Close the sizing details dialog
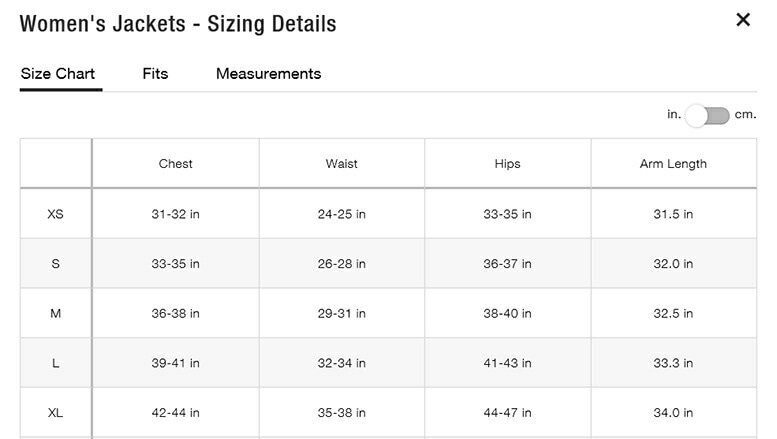 tap(743, 20)
